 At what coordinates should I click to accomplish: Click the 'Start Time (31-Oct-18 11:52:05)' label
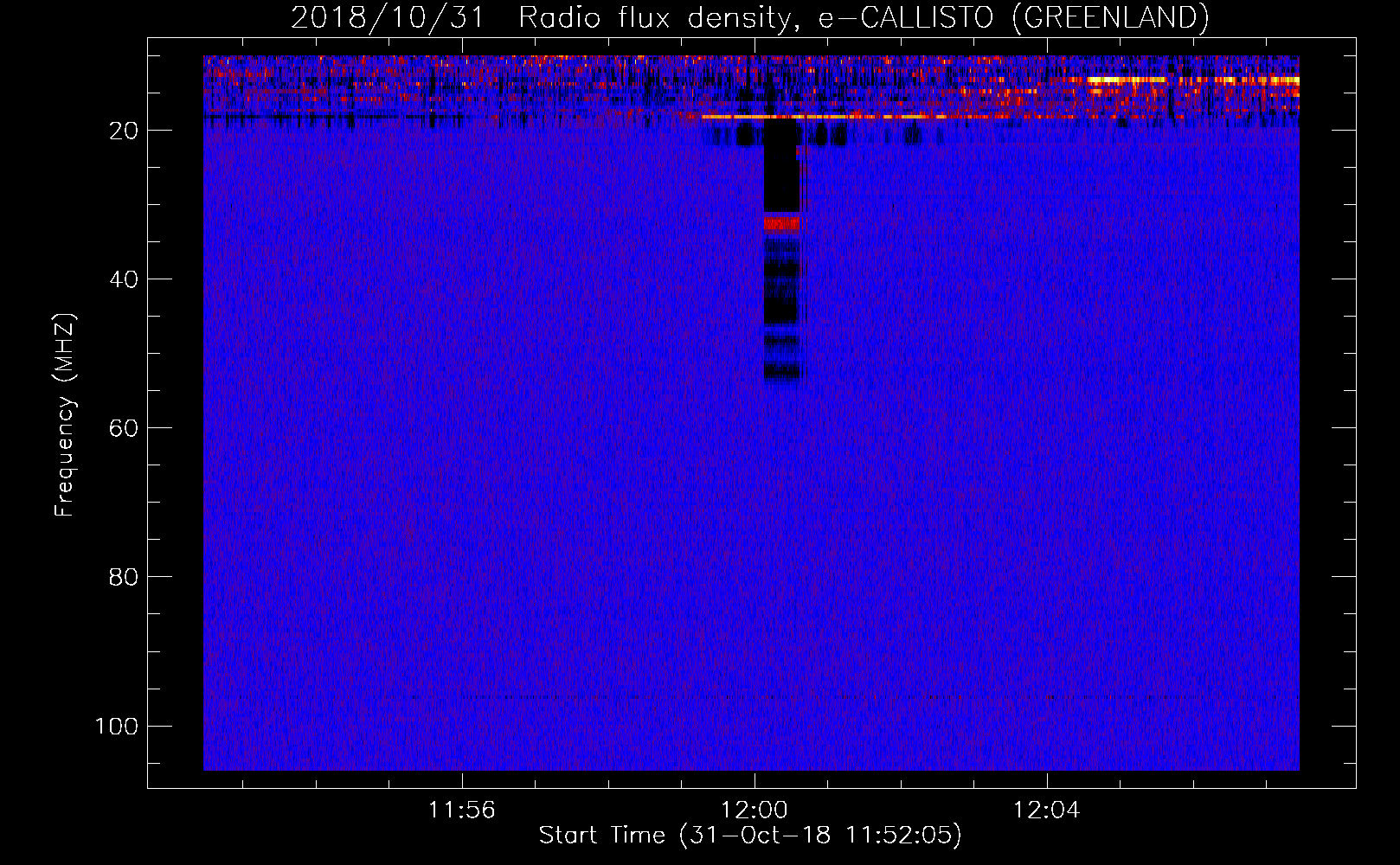click(750, 835)
